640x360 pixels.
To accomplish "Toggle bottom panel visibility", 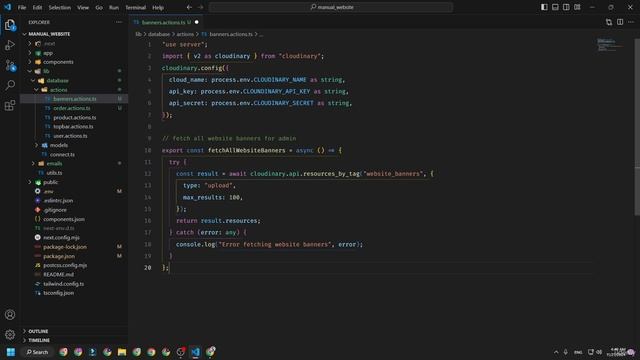I will (555, 7).
